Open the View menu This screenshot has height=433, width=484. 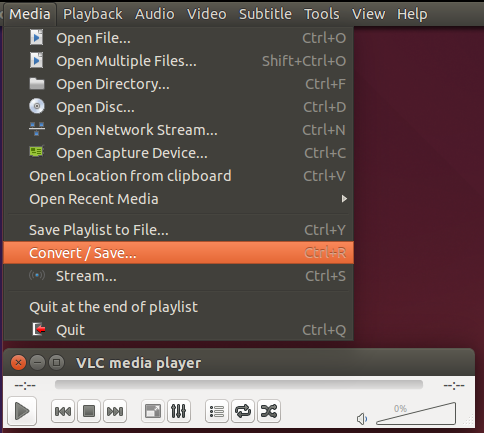[x=368, y=14]
